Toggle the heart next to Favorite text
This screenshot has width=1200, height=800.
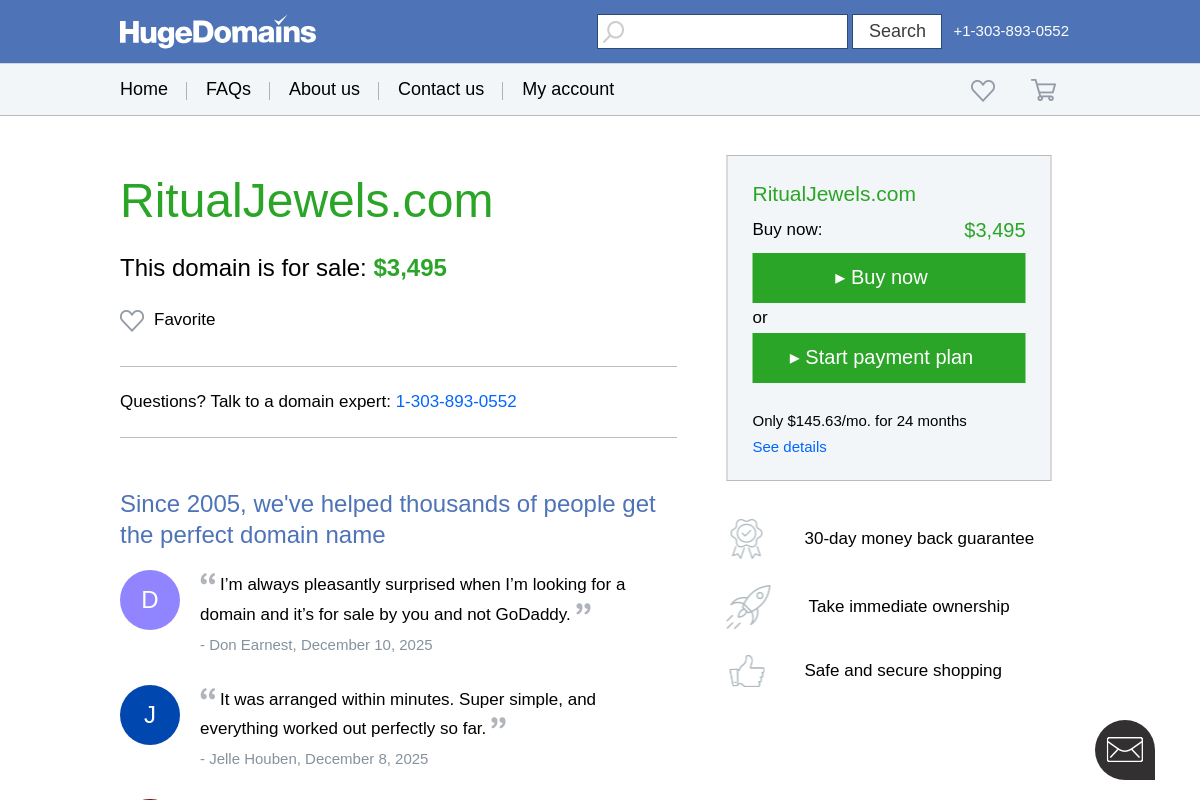131,320
